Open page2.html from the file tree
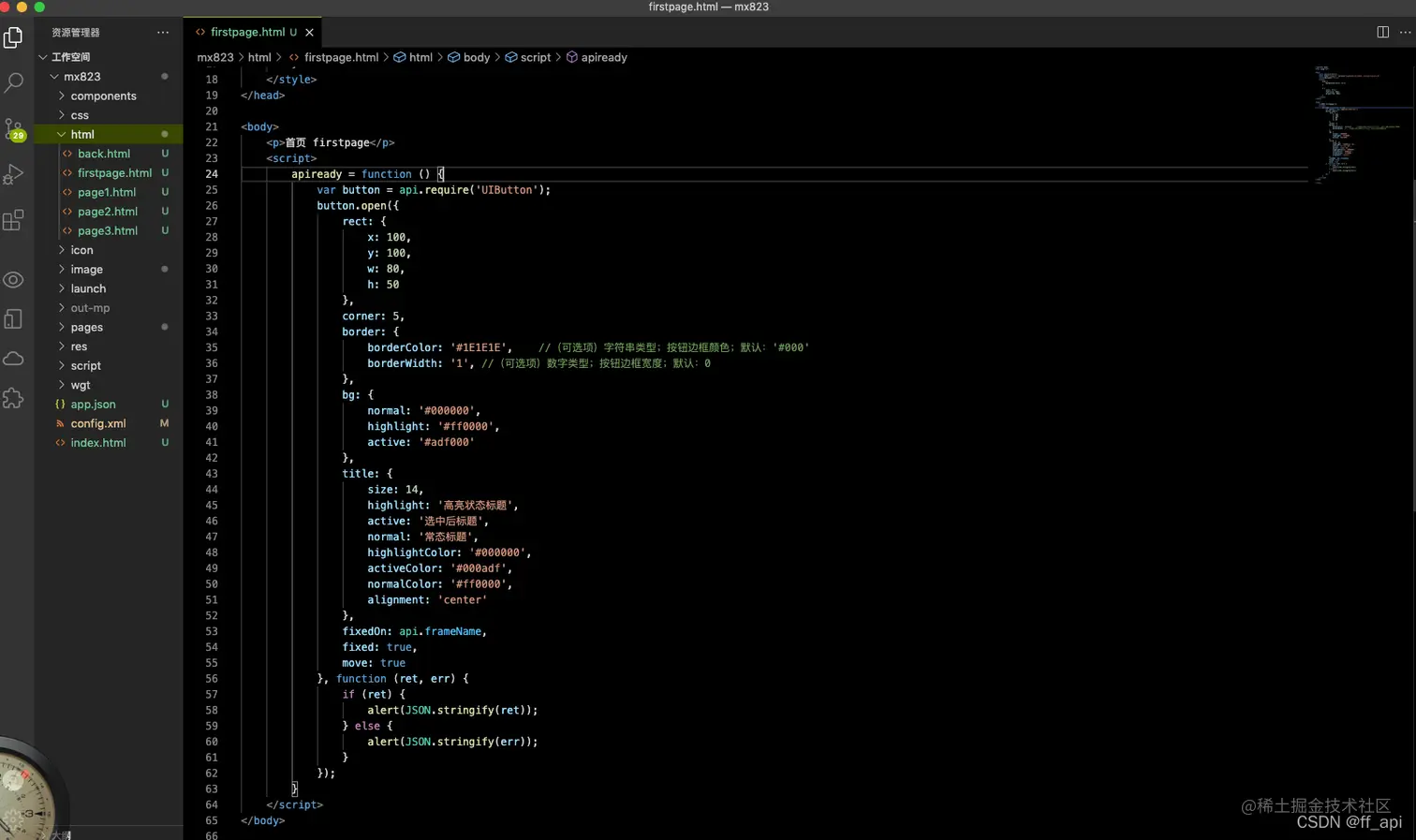Screen dimensions: 1416x840 click(107, 212)
